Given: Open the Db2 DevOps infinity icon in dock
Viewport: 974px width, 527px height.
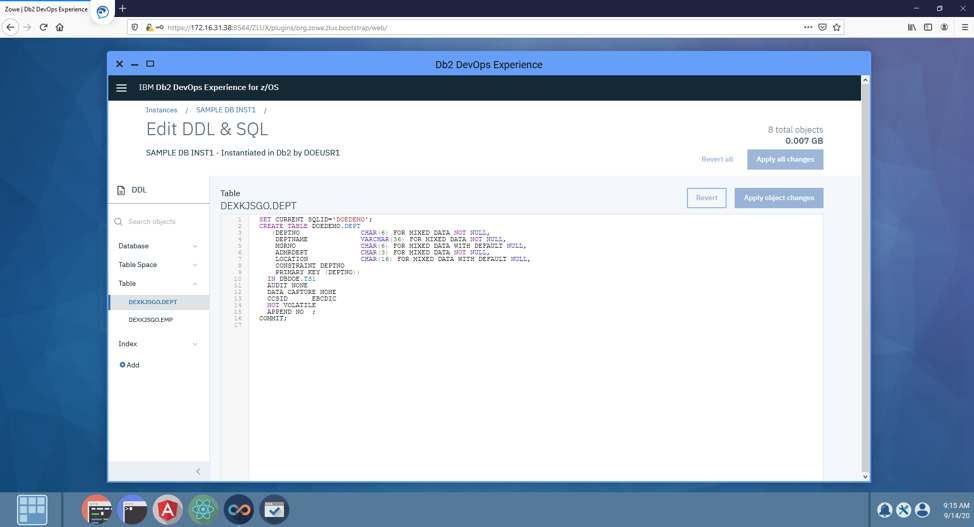Looking at the screenshot, I should coord(239,510).
